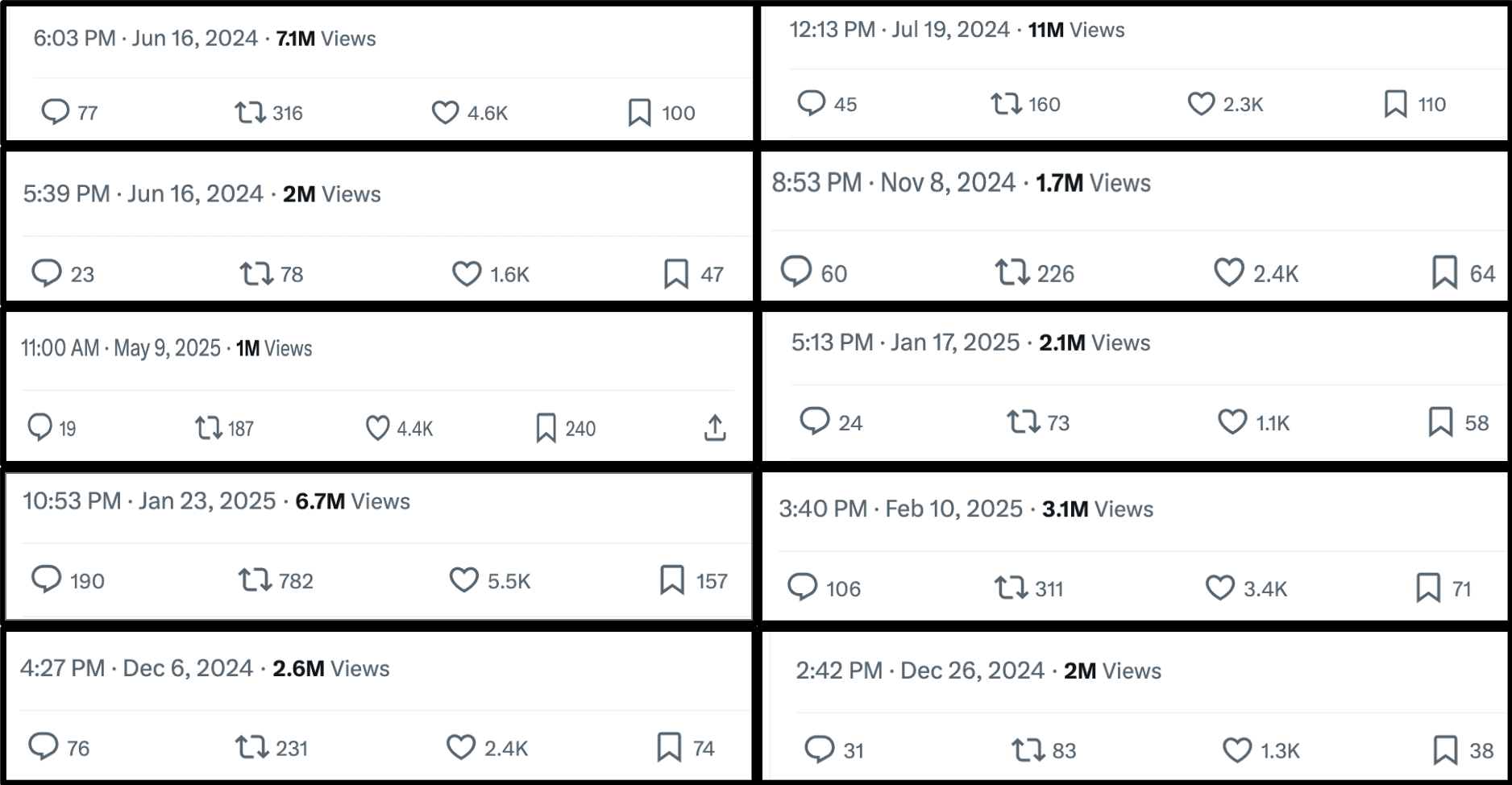Bookmark the Dec 6, 2024 post
This screenshot has width=1512, height=785.
pyautogui.click(x=669, y=747)
